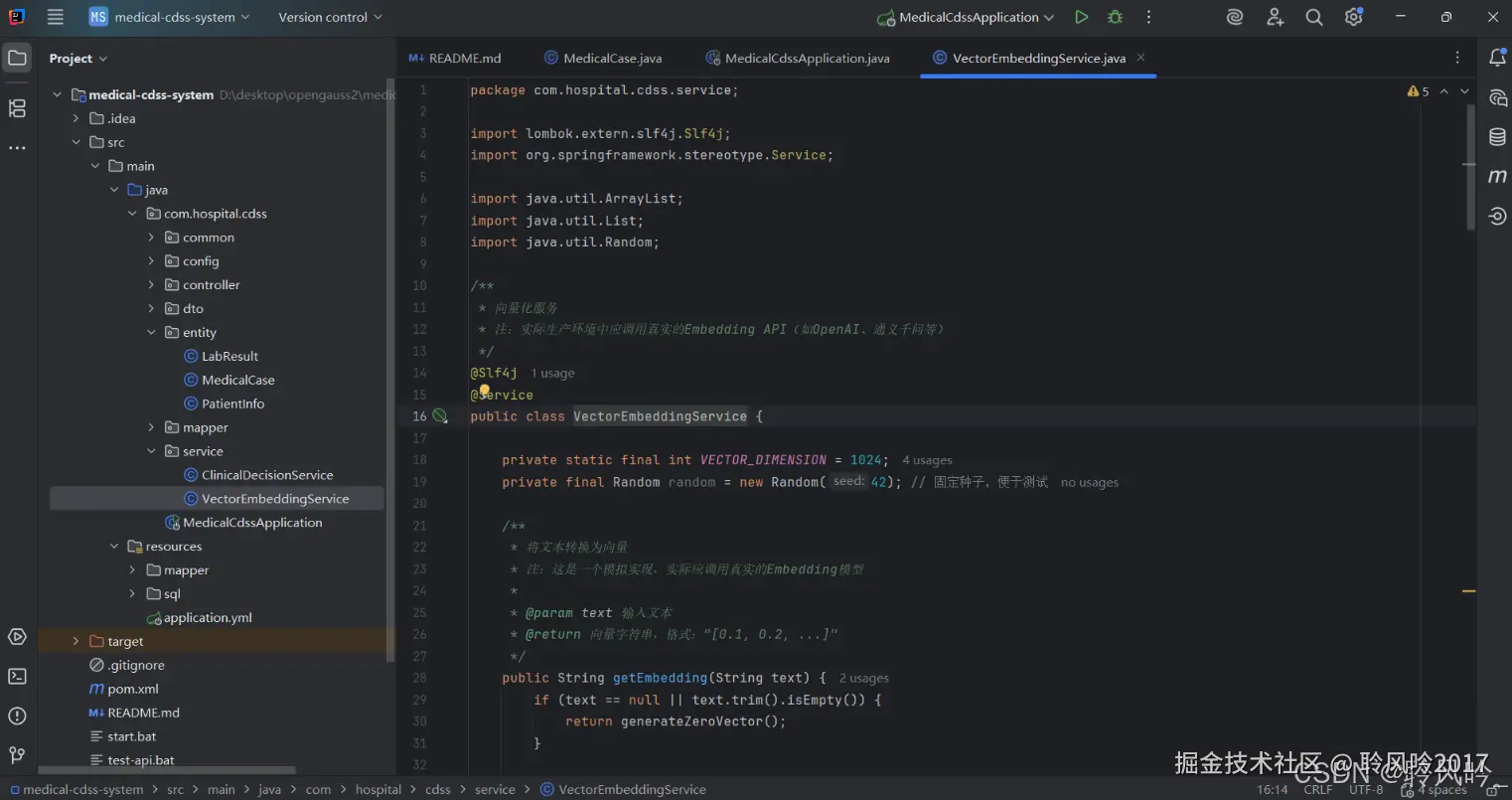1512x800 pixels.
Task: Open the main hamburger menu
Action: [x=56, y=17]
